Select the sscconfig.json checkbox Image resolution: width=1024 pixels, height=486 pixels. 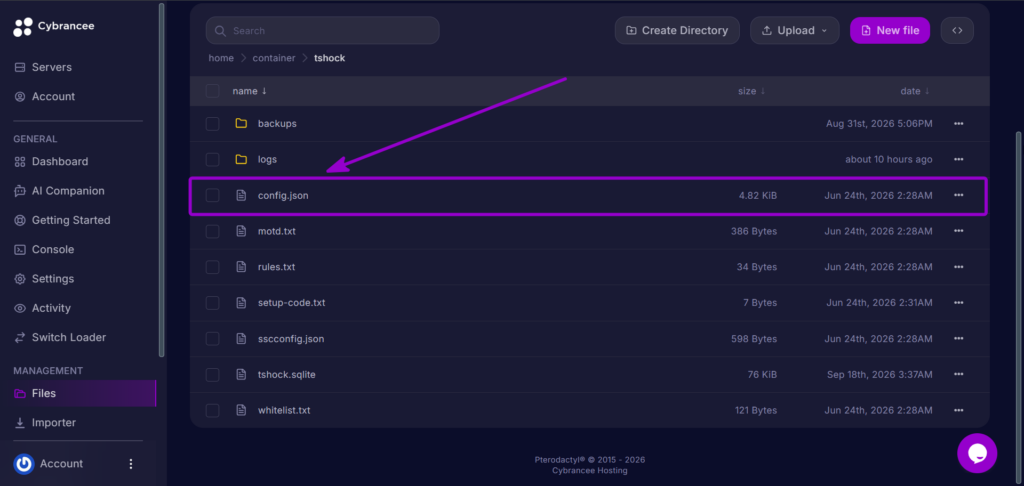click(x=212, y=339)
